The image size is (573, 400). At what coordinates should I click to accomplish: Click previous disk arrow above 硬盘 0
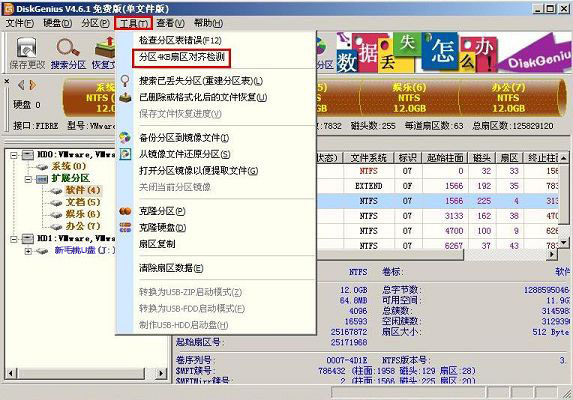21,85
